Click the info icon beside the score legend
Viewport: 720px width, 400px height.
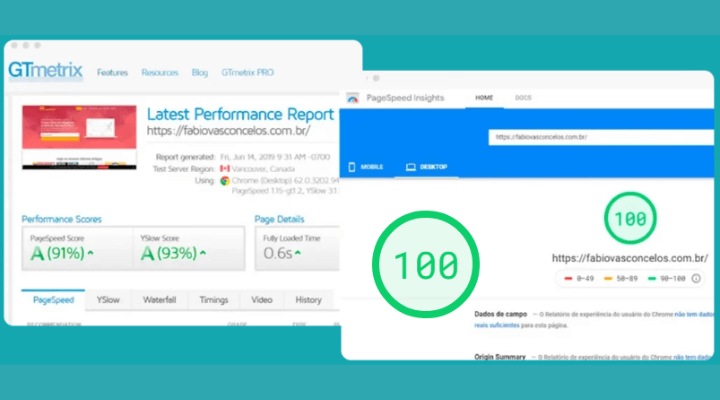click(x=696, y=278)
